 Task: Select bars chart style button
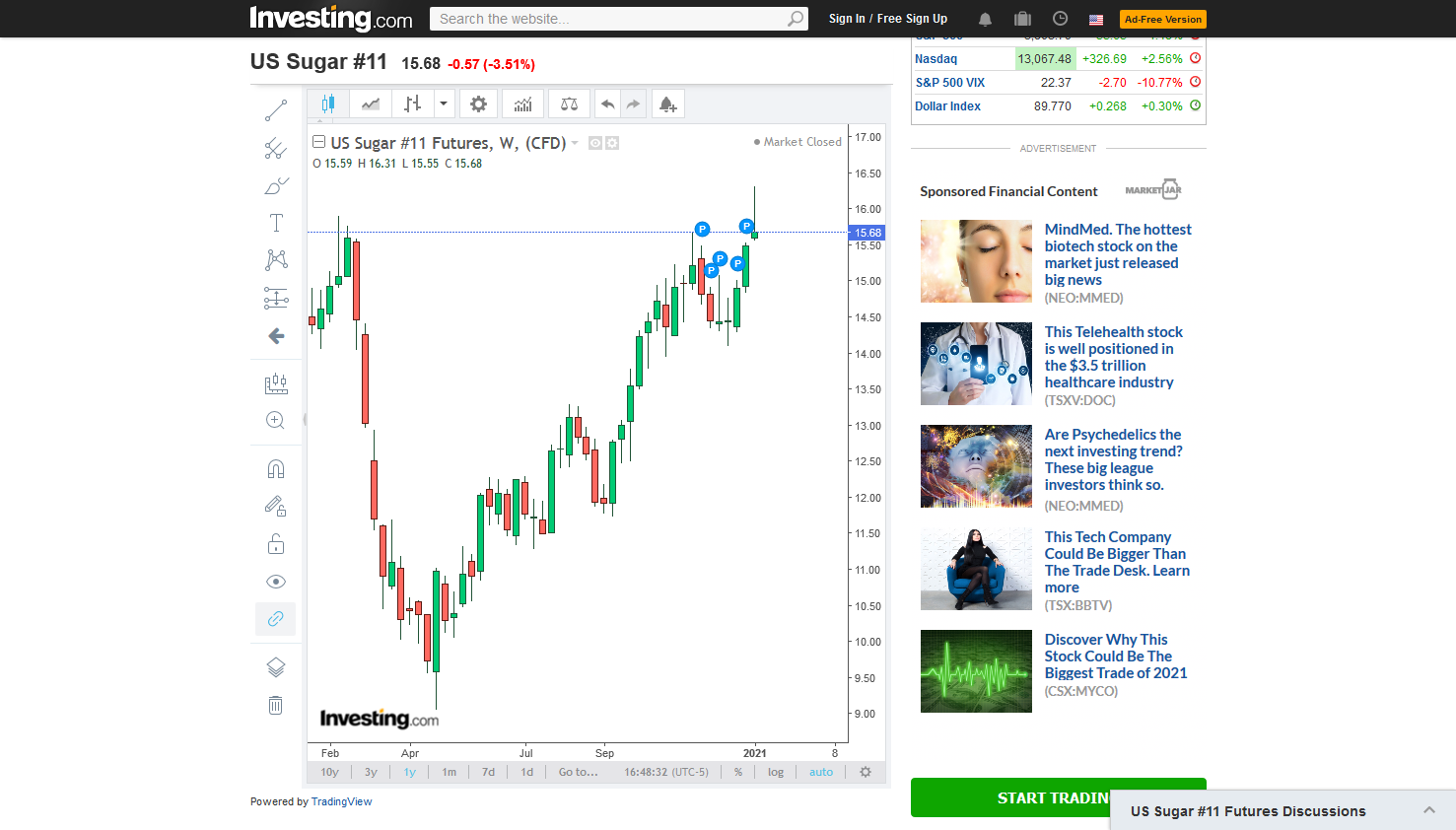click(413, 104)
